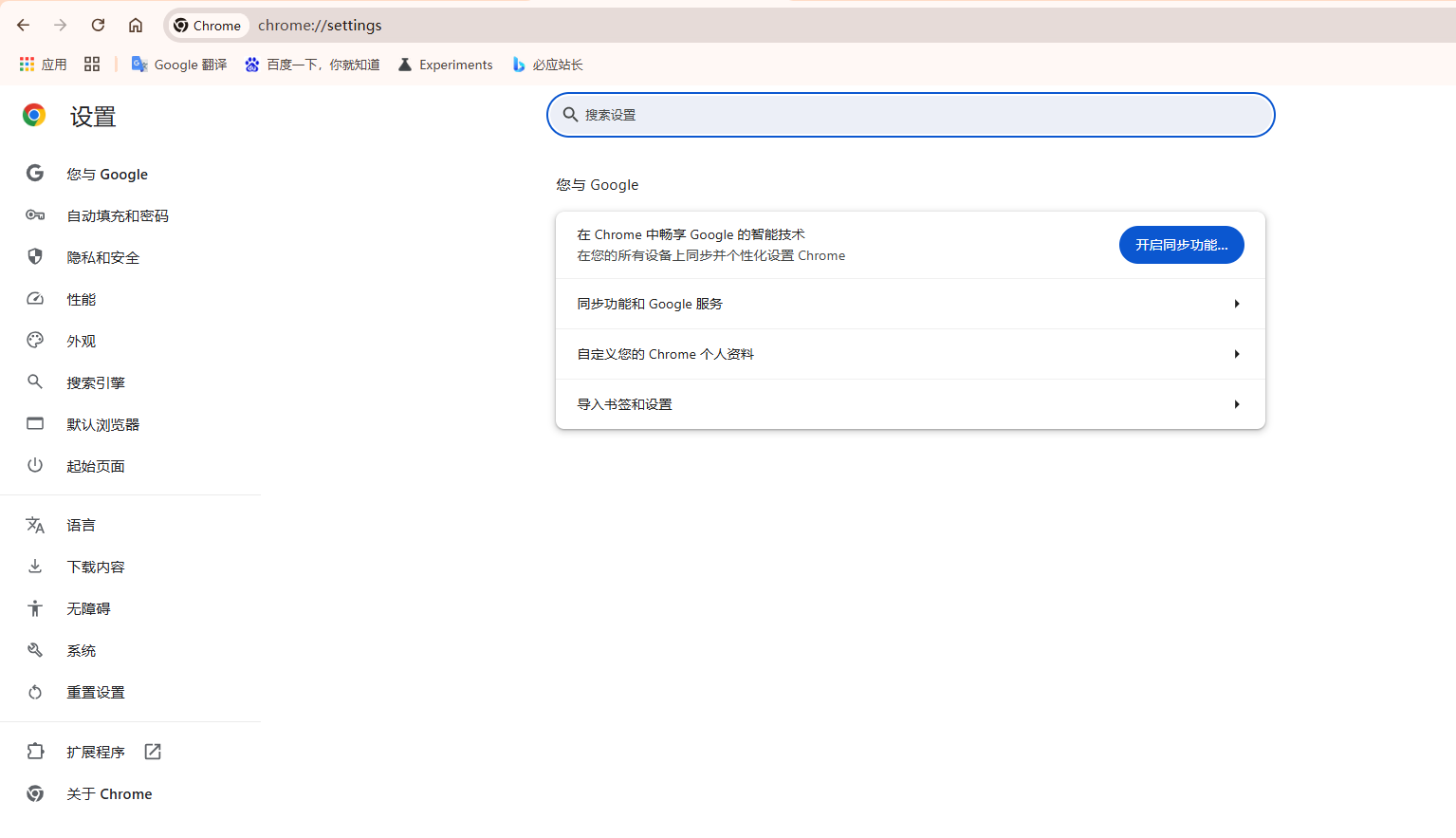Open 自定义您的 Chrome 个人资料 row
The image size is (1456, 838).
[x=911, y=354]
